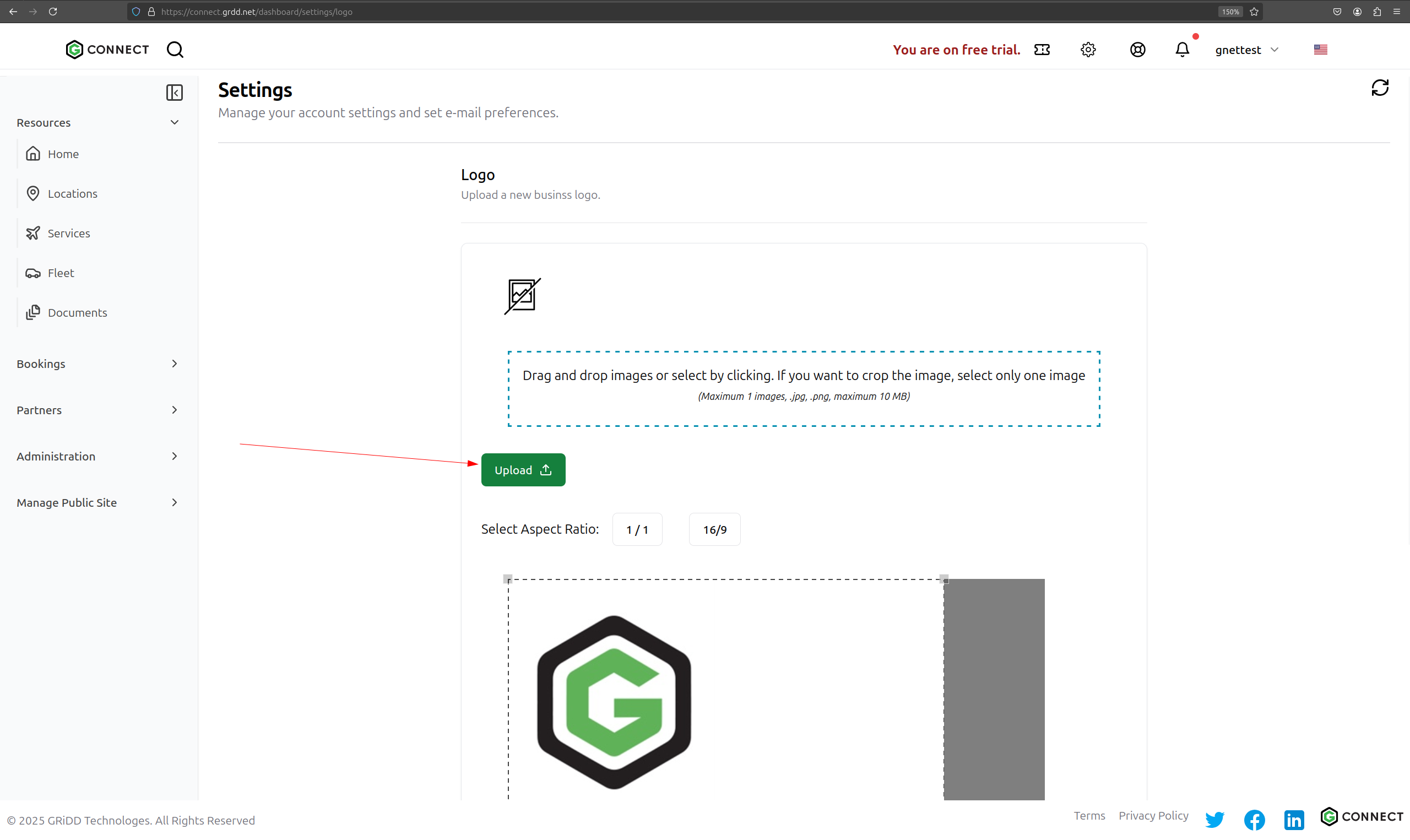Open the Privacy Policy link
Screen dimensions: 1410x840
pyautogui.click(x=1153, y=815)
